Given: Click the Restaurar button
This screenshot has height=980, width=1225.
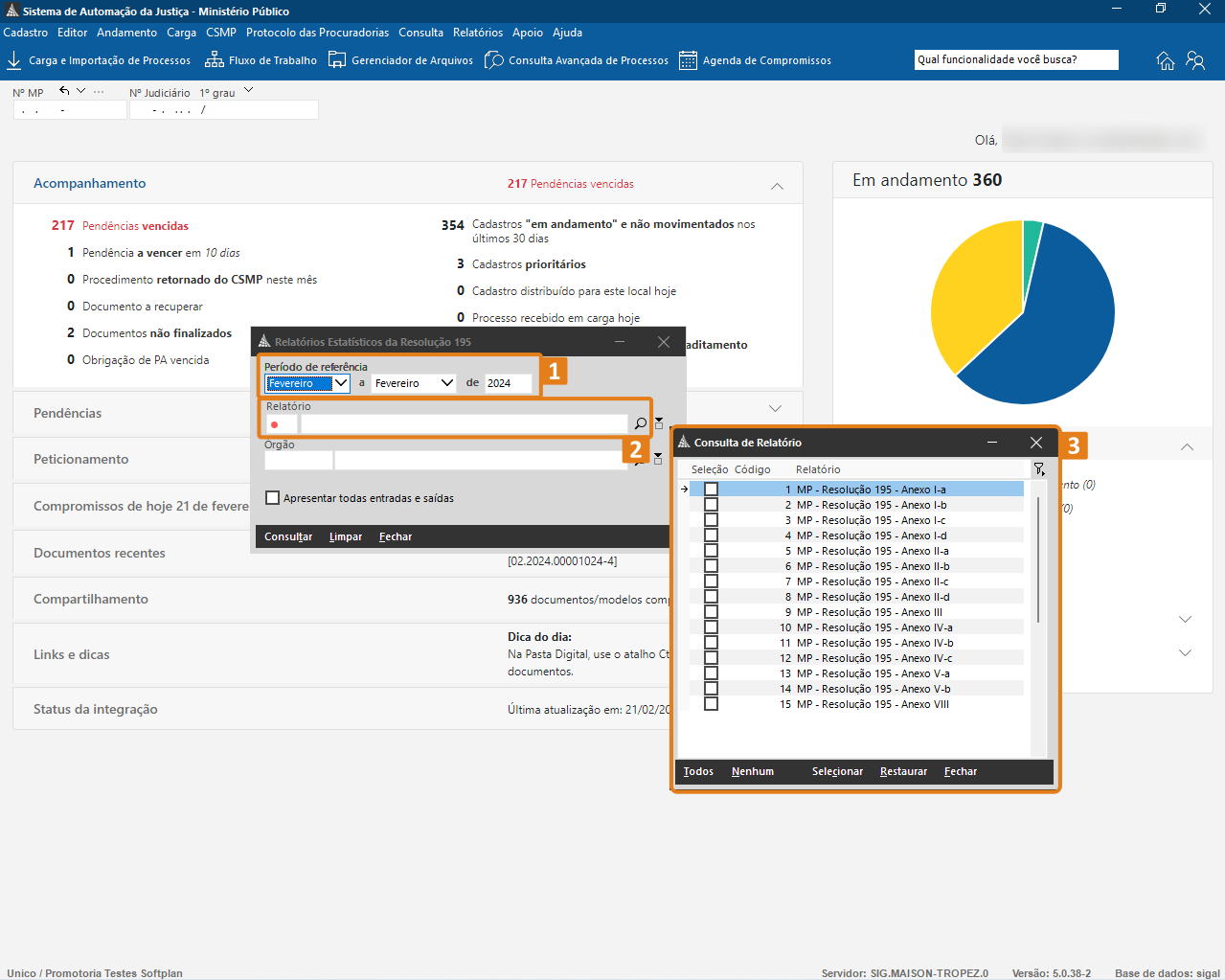Looking at the screenshot, I should (903, 771).
